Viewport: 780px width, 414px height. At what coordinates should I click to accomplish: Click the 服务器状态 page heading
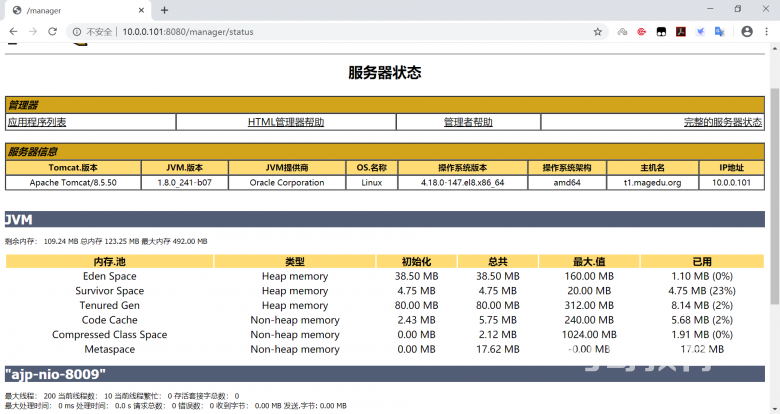tap(385, 73)
